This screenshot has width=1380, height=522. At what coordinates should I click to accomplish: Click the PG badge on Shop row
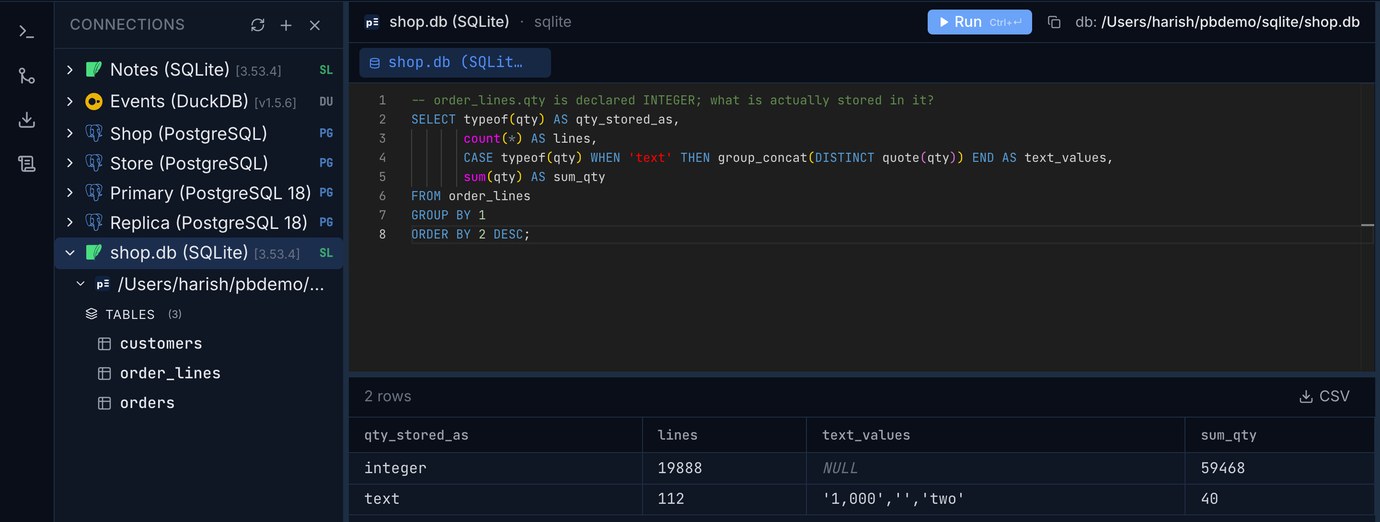[x=326, y=133]
